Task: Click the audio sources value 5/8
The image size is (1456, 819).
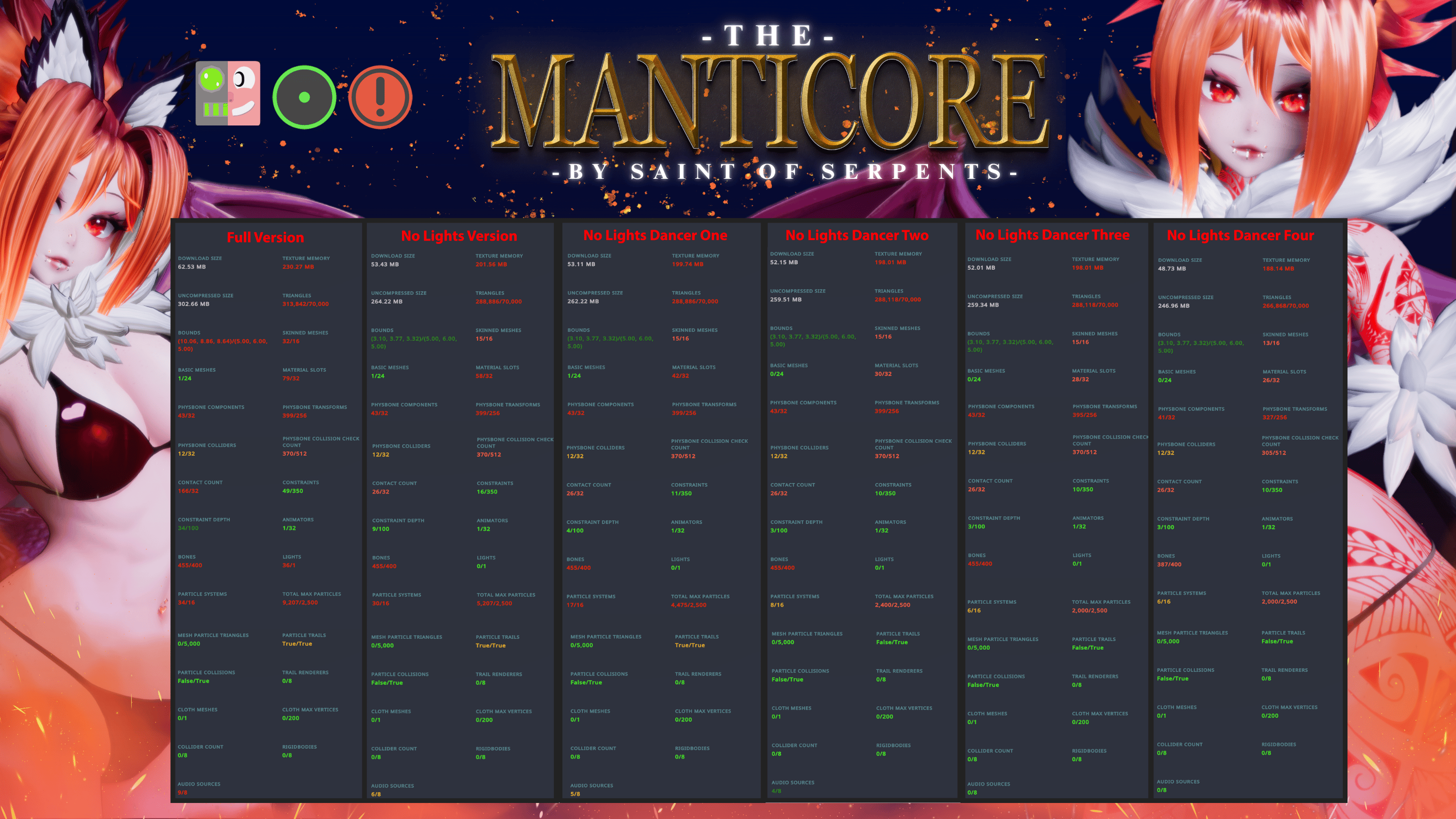Action: coord(575,794)
